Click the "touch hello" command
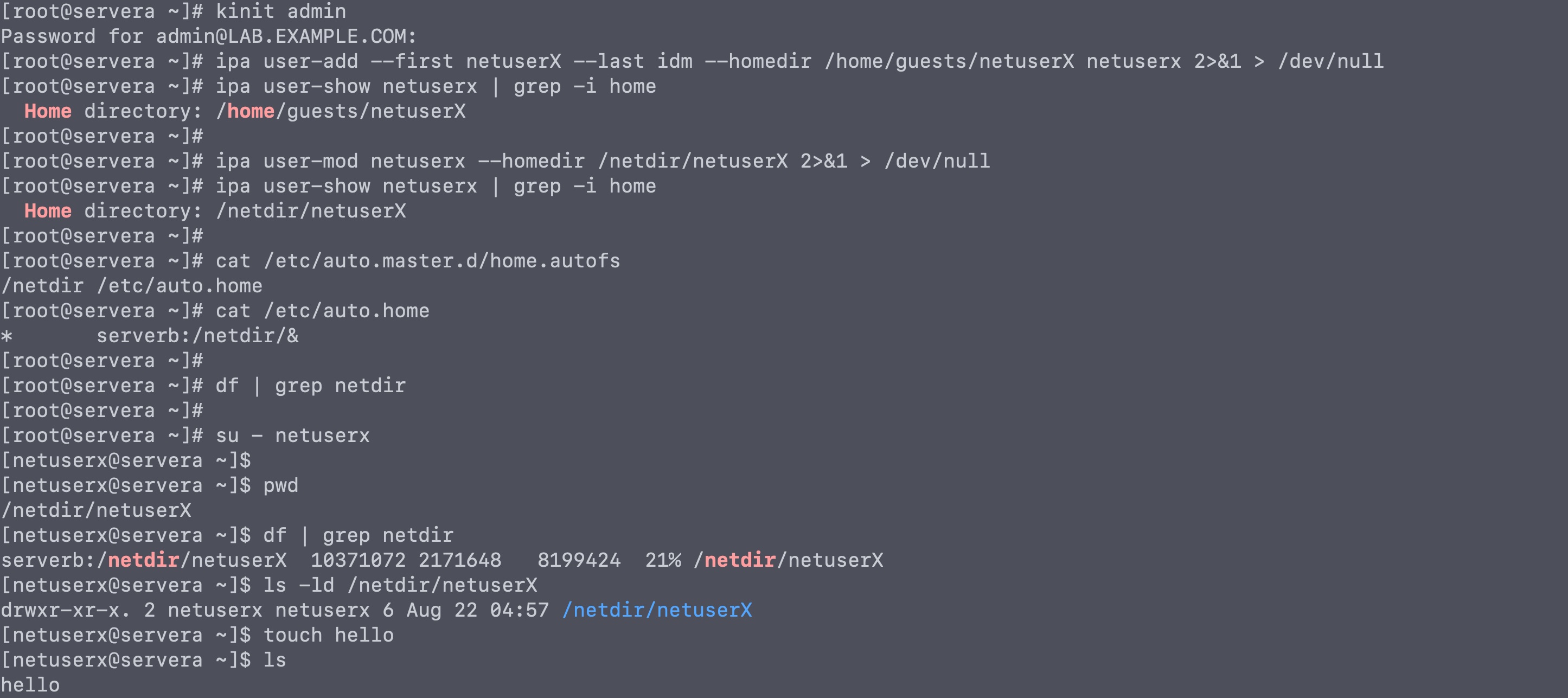 tap(328, 635)
